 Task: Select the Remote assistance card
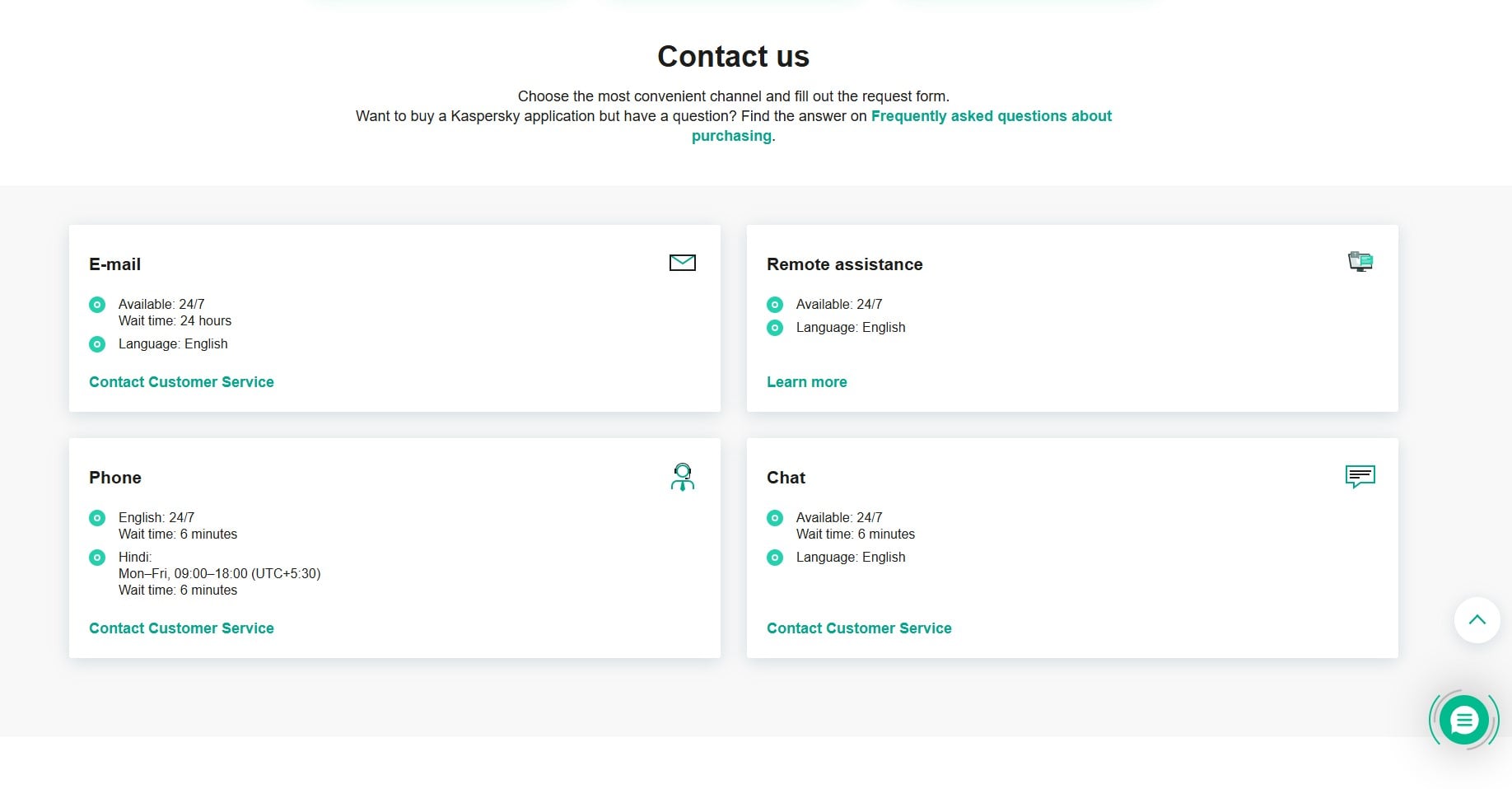click(x=1071, y=318)
